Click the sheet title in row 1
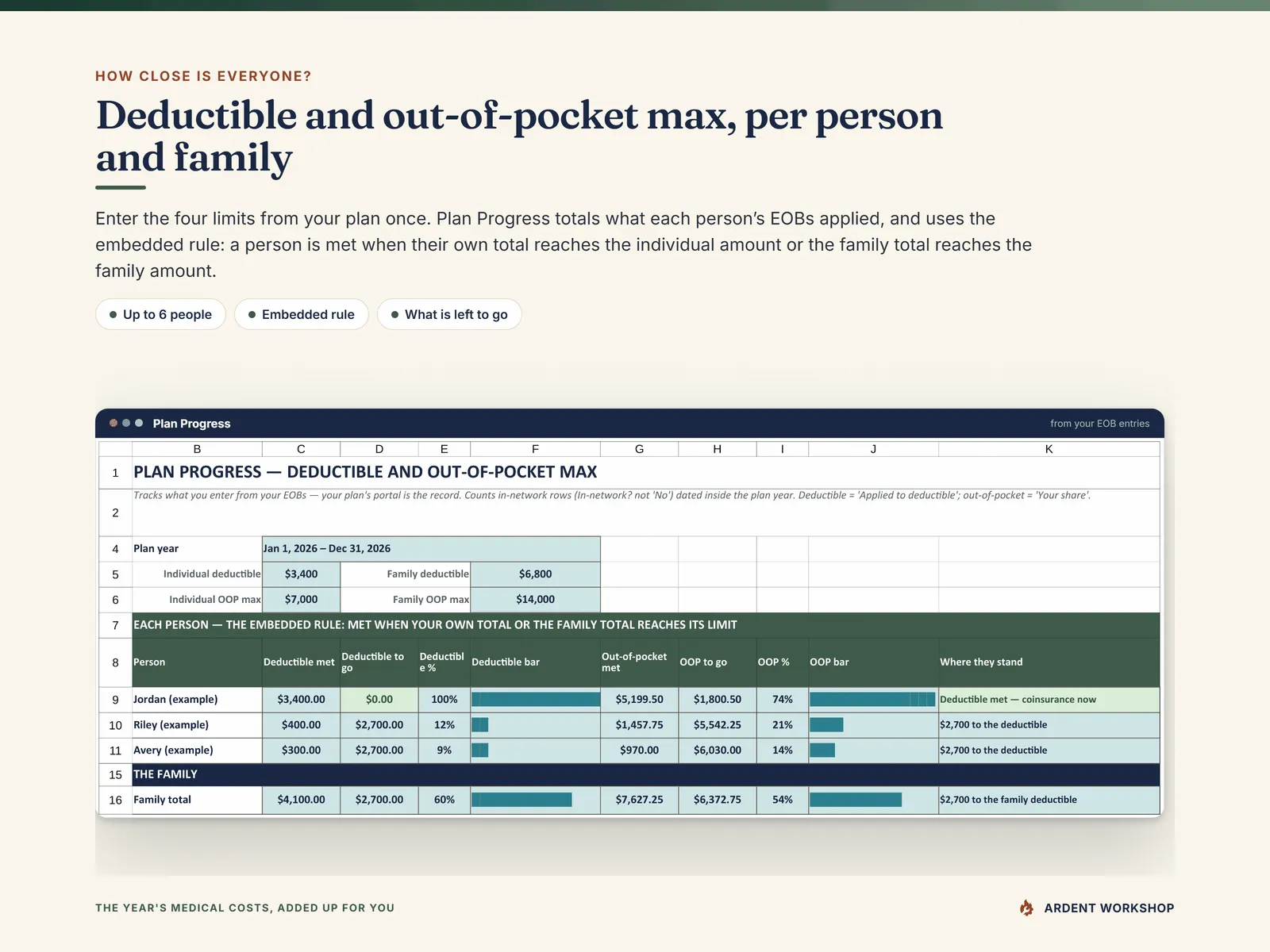The width and height of the screenshot is (1270, 952). pos(365,472)
